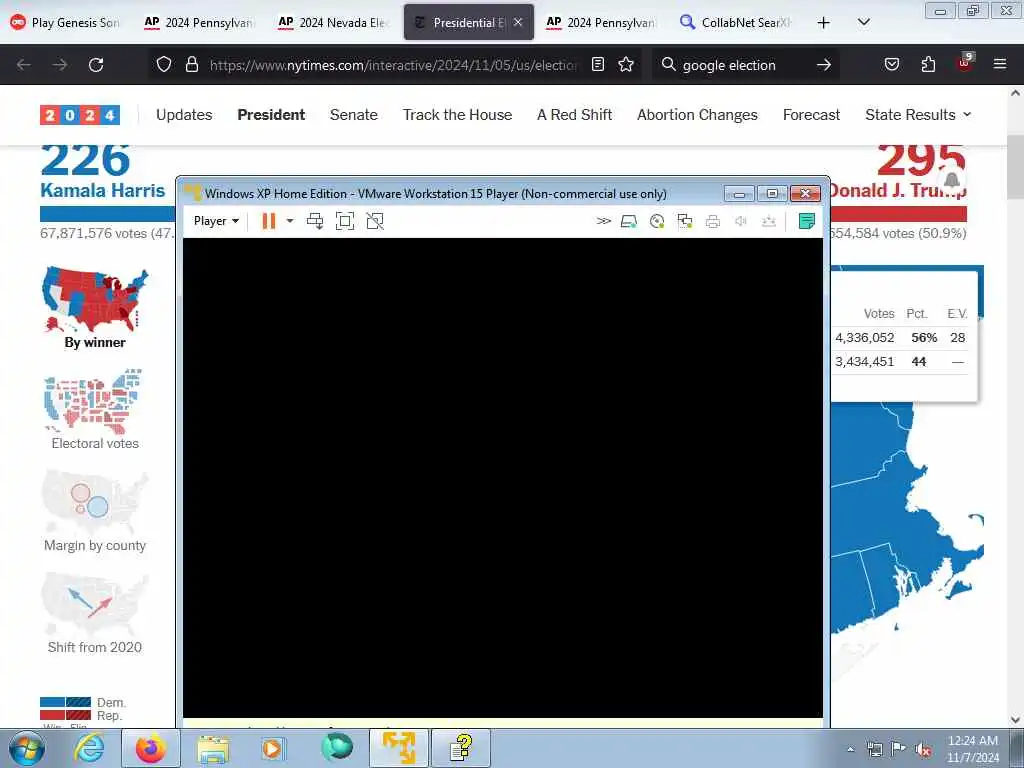Open the question mark help taskbar item
This screenshot has height=768, width=1024.
click(x=460, y=748)
